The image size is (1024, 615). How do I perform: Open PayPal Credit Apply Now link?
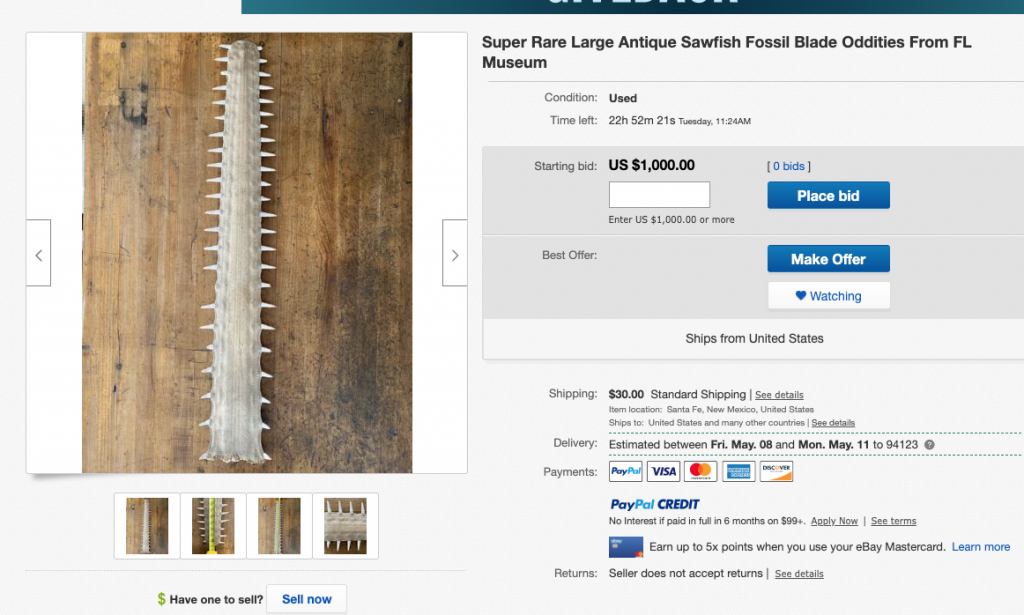[x=834, y=521]
